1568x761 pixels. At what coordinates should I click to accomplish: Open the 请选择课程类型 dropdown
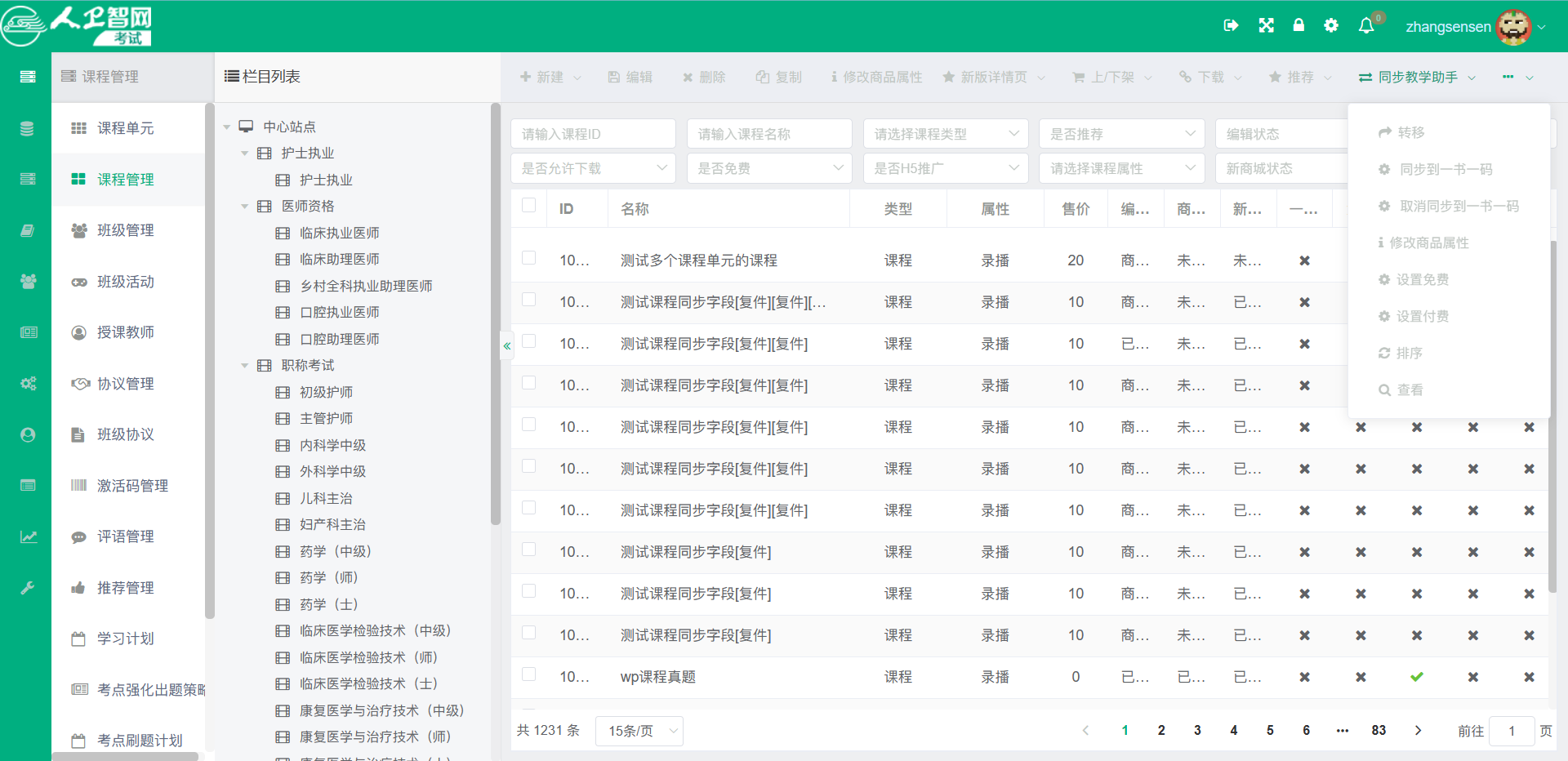[x=945, y=133]
